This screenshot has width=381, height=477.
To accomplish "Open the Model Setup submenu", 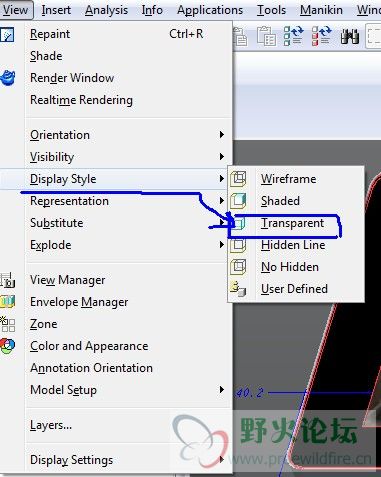I will coord(116,390).
